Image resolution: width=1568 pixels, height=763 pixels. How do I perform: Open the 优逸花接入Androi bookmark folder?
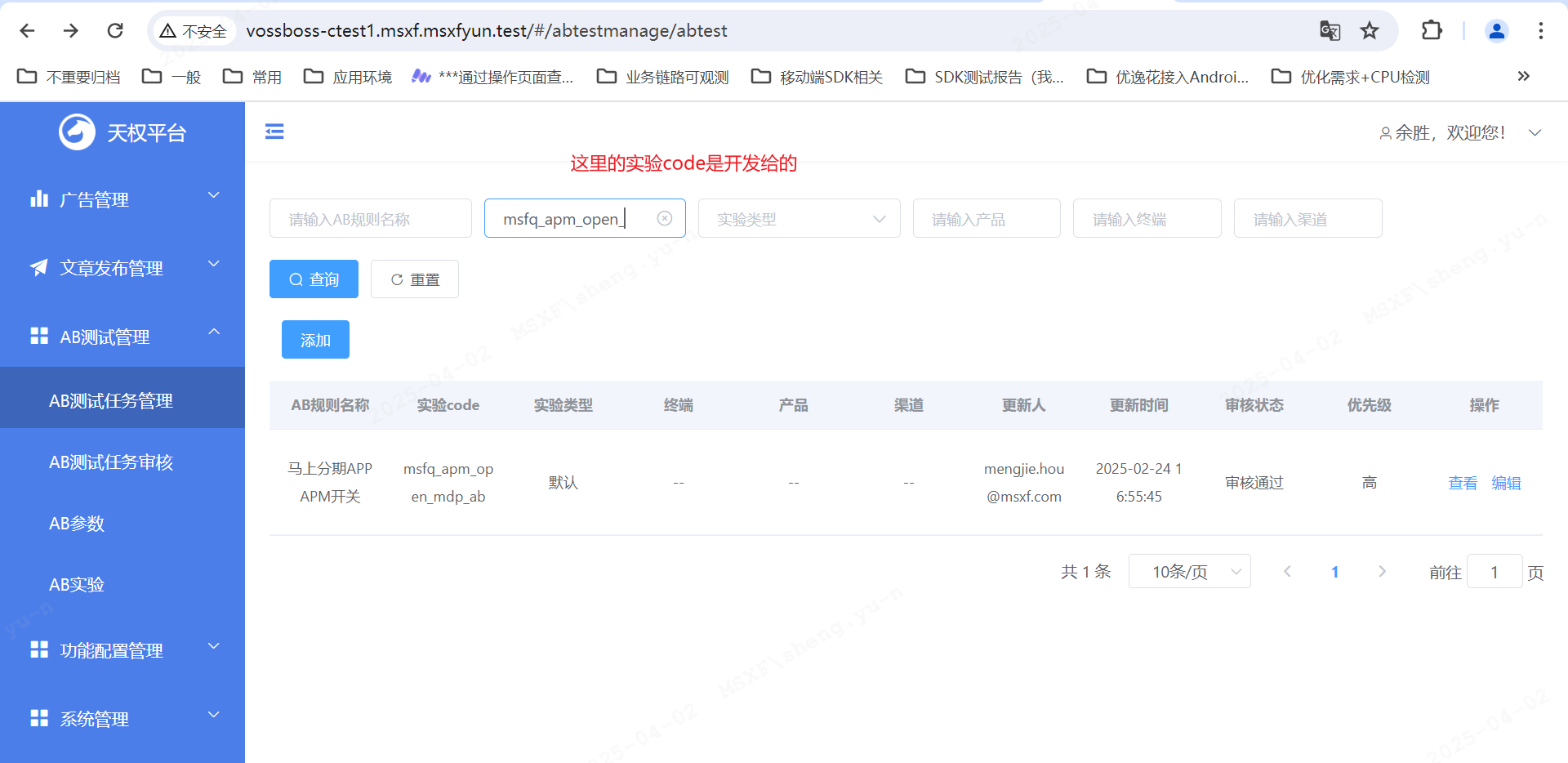[1168, 77]
